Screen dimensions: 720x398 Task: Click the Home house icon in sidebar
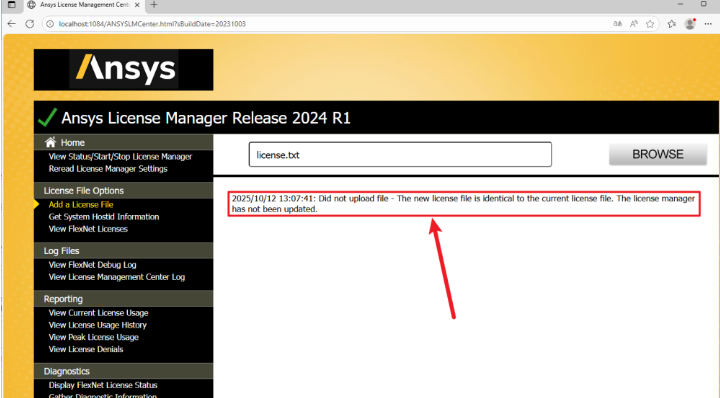50,142
